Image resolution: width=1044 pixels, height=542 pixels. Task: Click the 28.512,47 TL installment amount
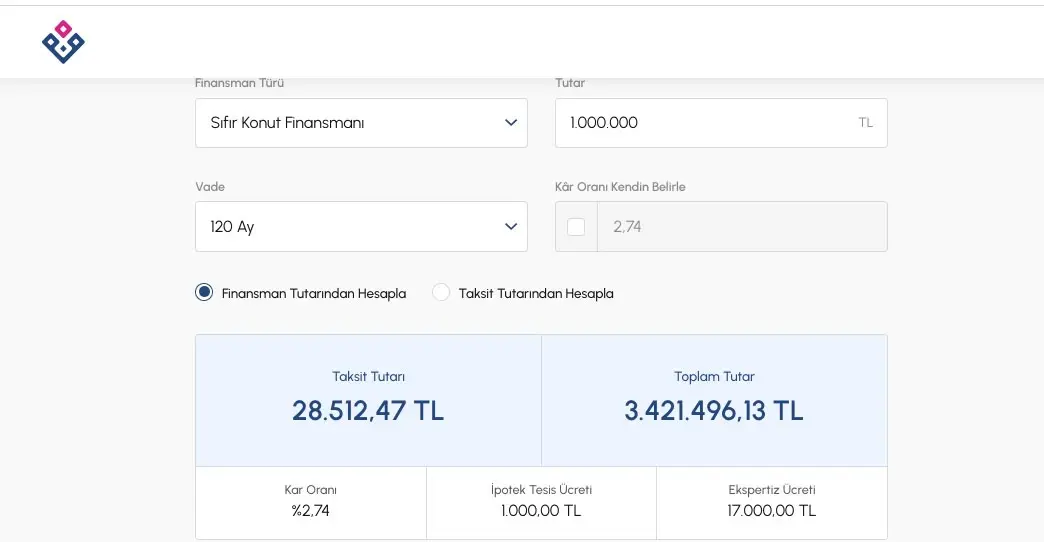click(368, 411)
